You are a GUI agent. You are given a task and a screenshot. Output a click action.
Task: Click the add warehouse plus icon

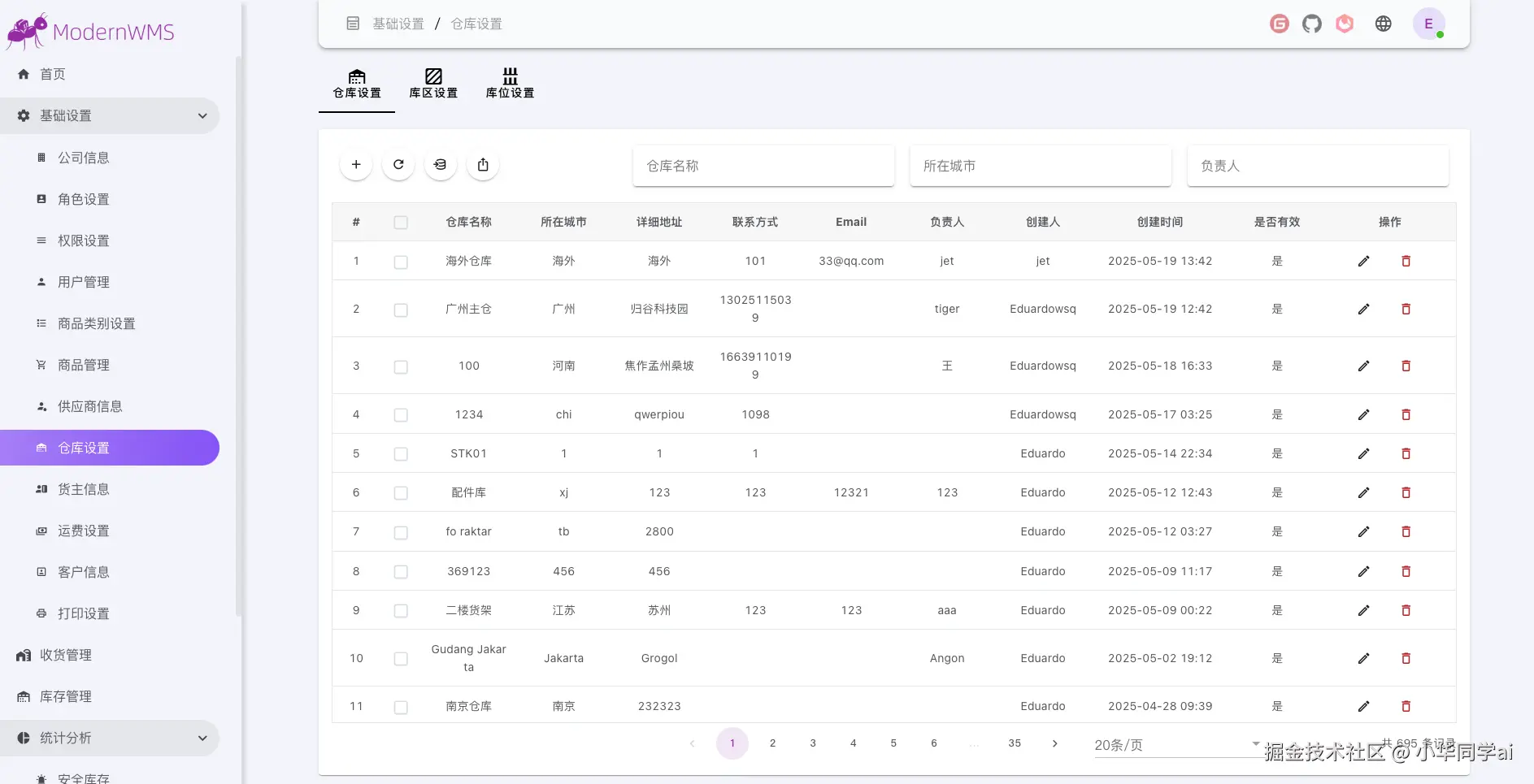click(356, 165)
